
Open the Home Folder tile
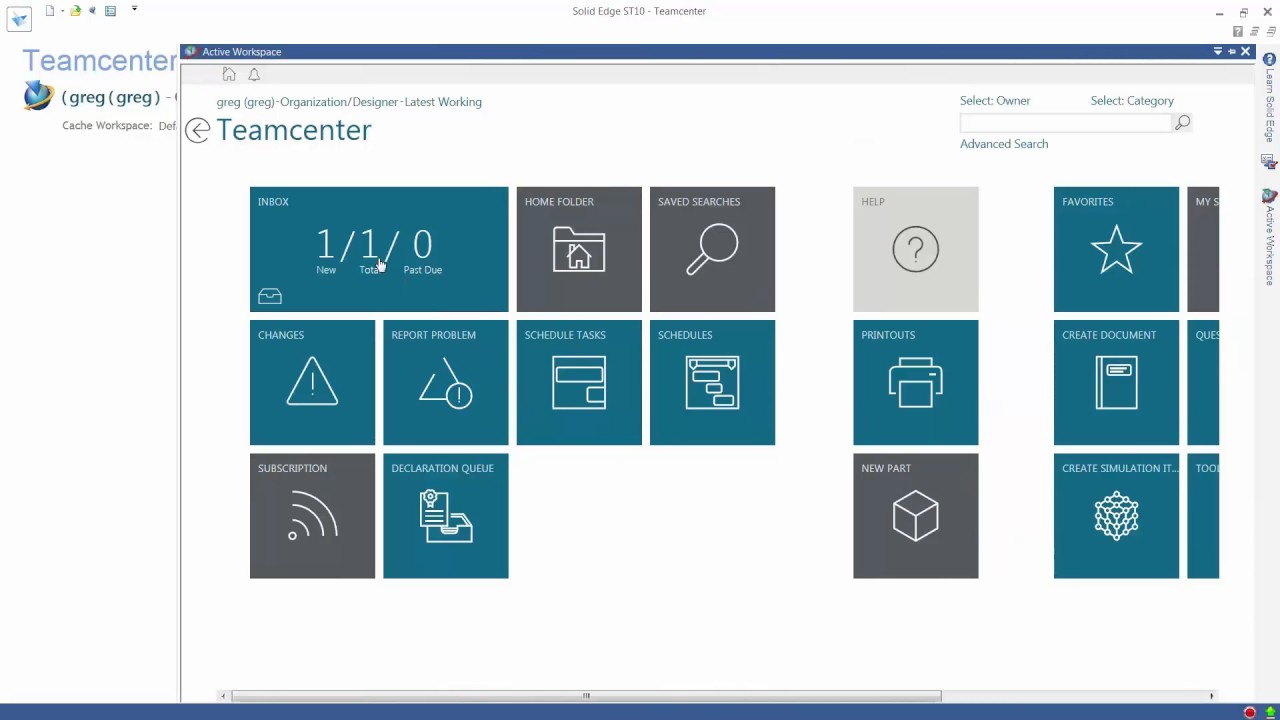pos(579,249)
